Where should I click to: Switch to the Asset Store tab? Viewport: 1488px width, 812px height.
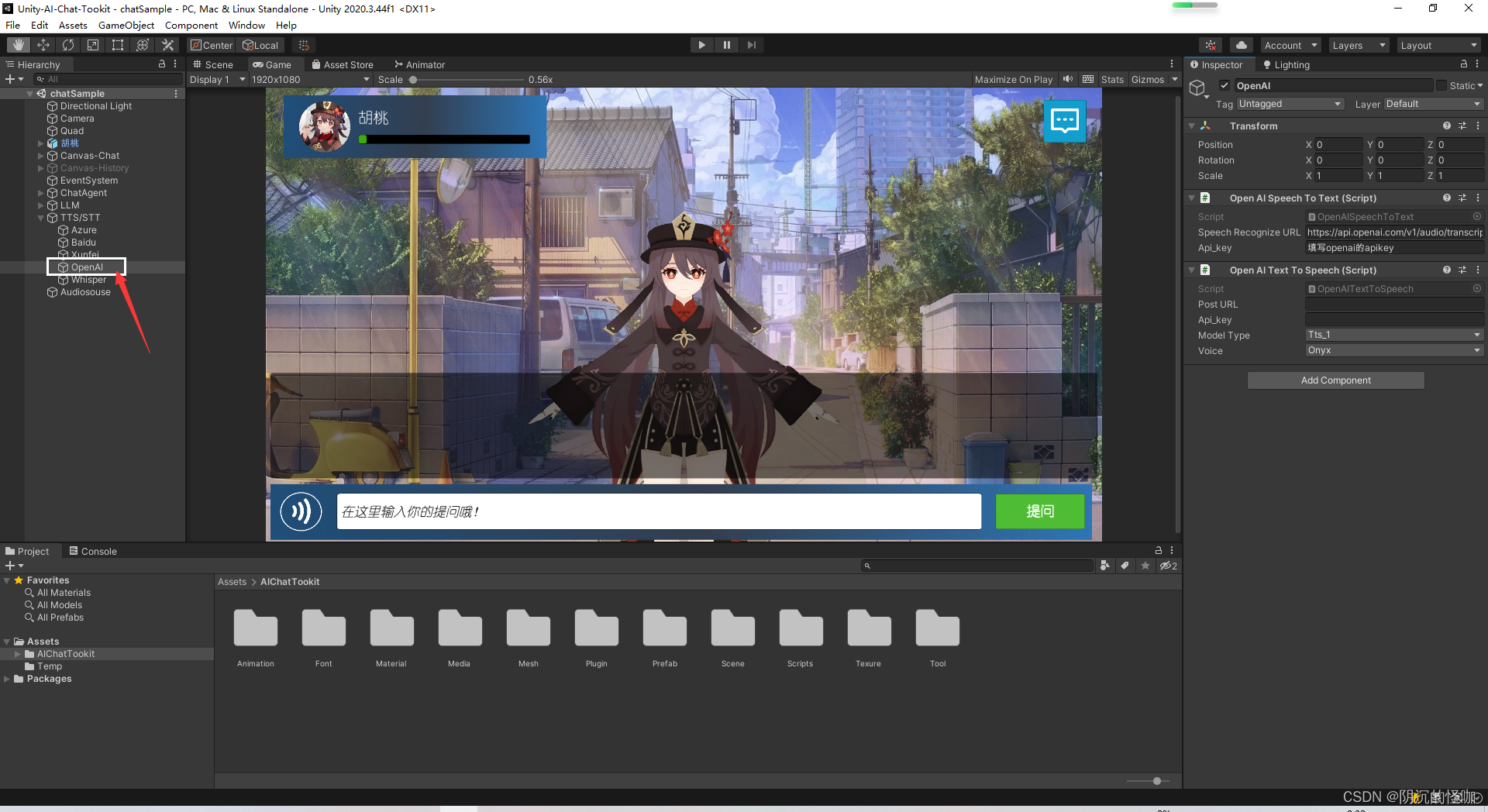pyautogui.click(x=343, y=64)
